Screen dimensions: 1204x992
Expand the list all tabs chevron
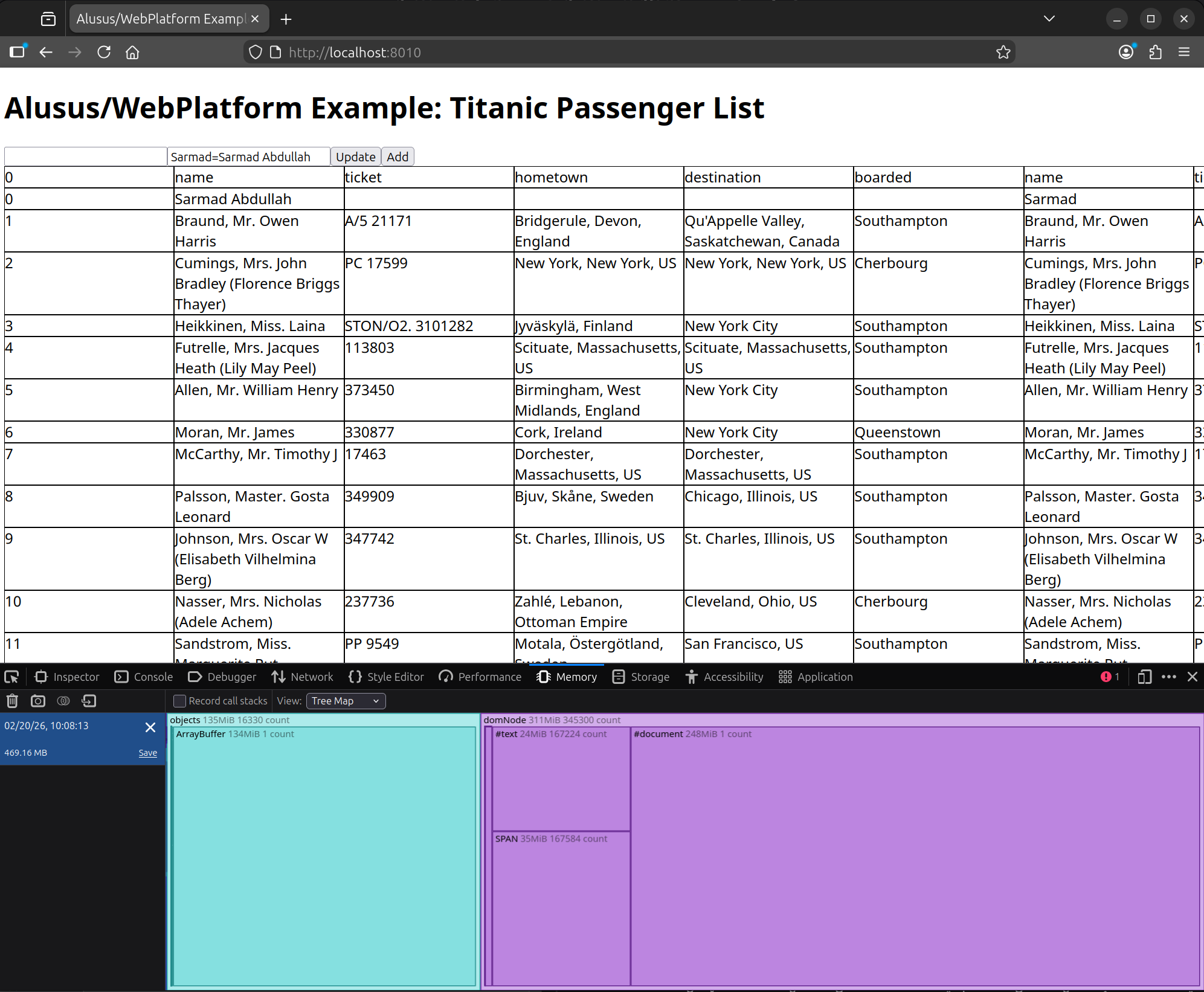click(1049, 19)
